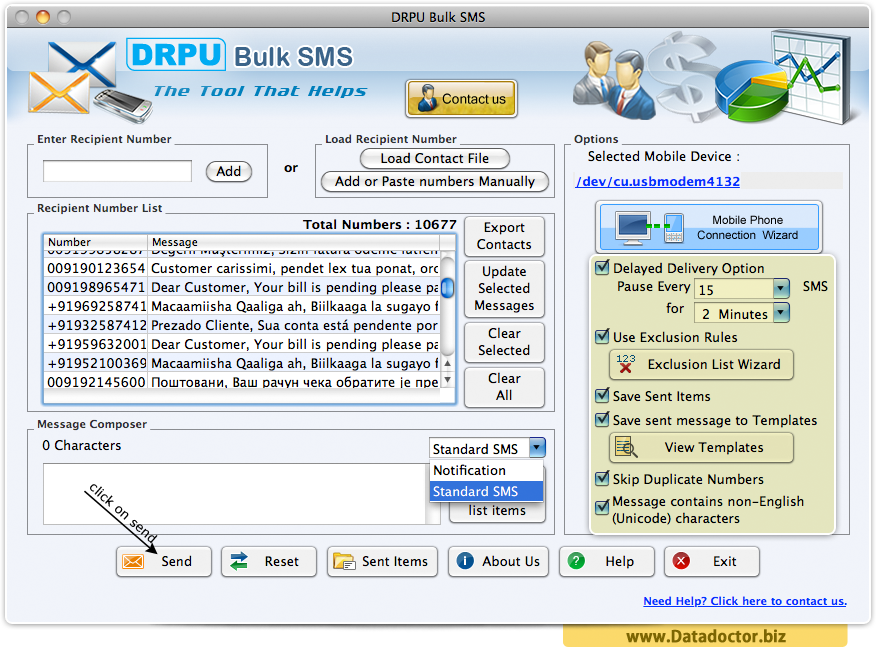Select row with number +91932587412
Screen dimensions: 876x647
click(242, 325)
